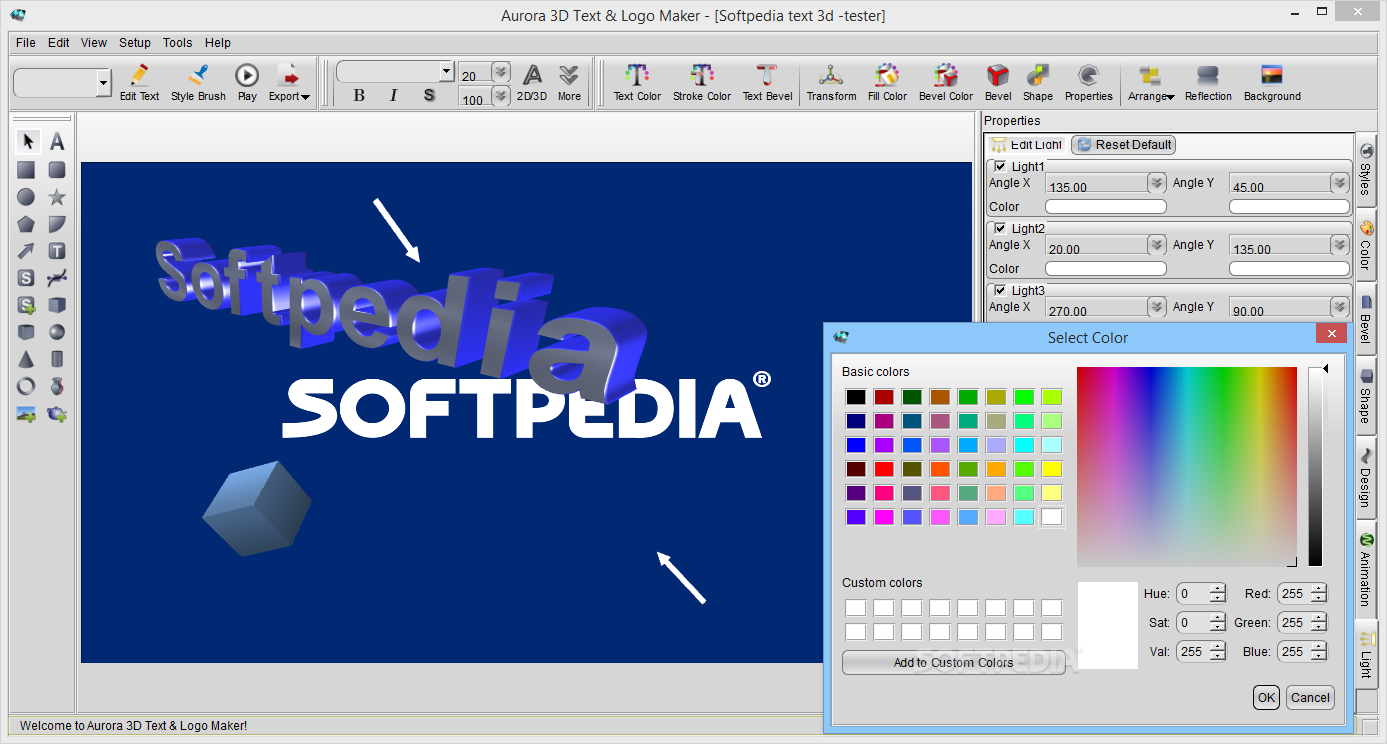Pick the square-cornered rectangle shape tool
The height and width of the screenshot is (744, 1387).
pyautogui.click(x=27, y=170)
